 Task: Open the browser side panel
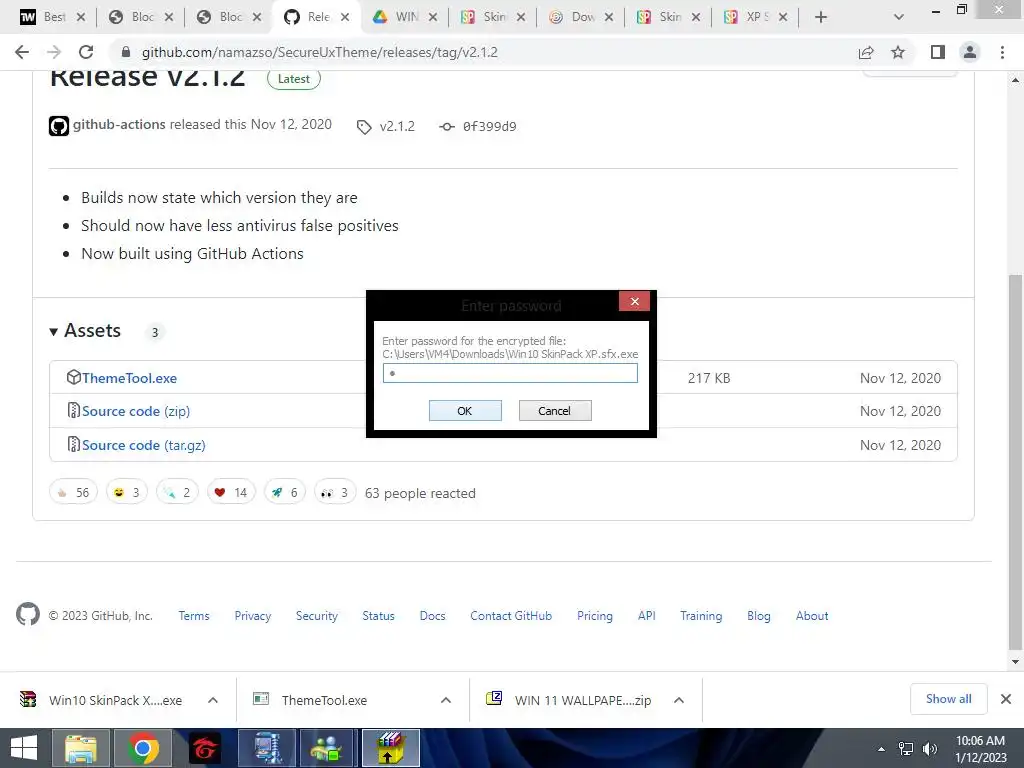tap(938, 52)
